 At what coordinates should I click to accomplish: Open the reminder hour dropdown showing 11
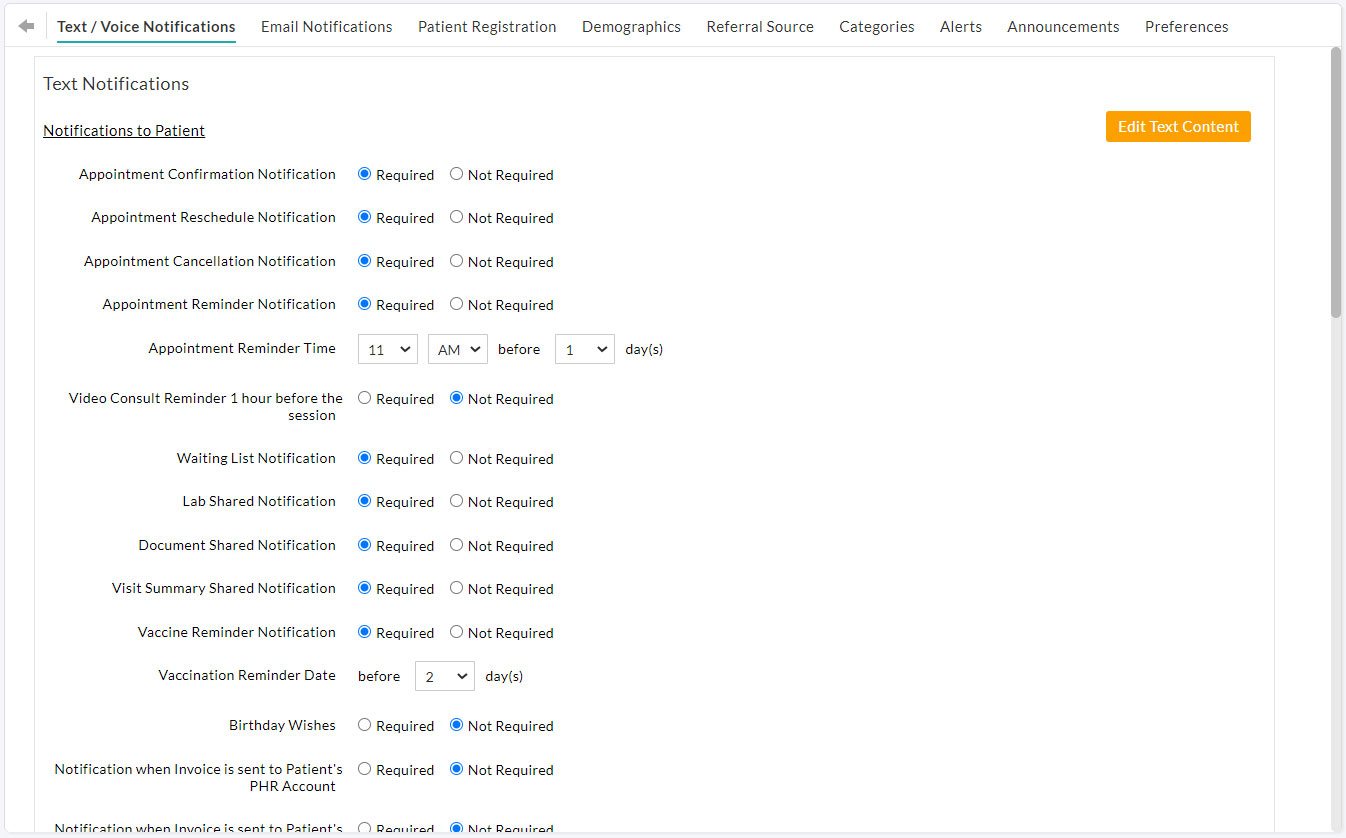click(x=388, y=349)
